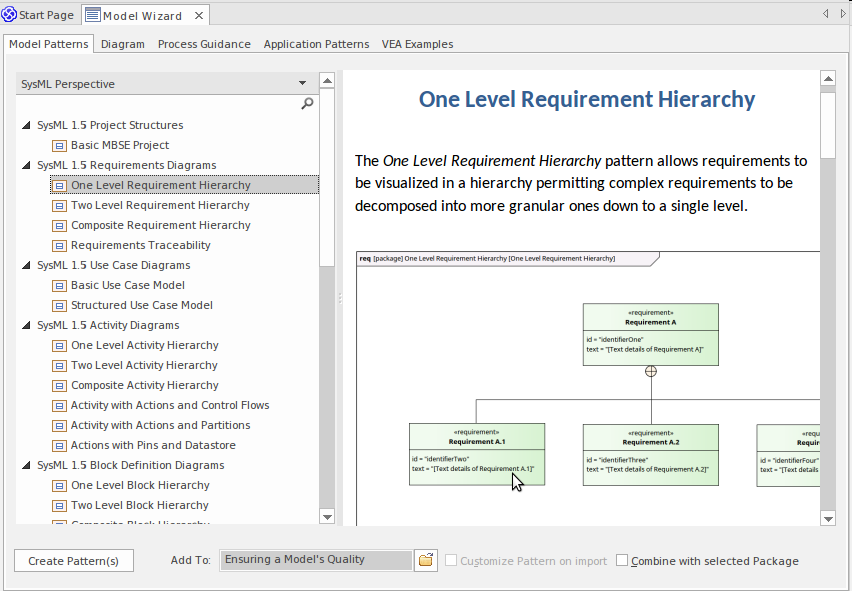
Task: Select Requirement A.2 box in diagram preview
Action: point(650,454)
